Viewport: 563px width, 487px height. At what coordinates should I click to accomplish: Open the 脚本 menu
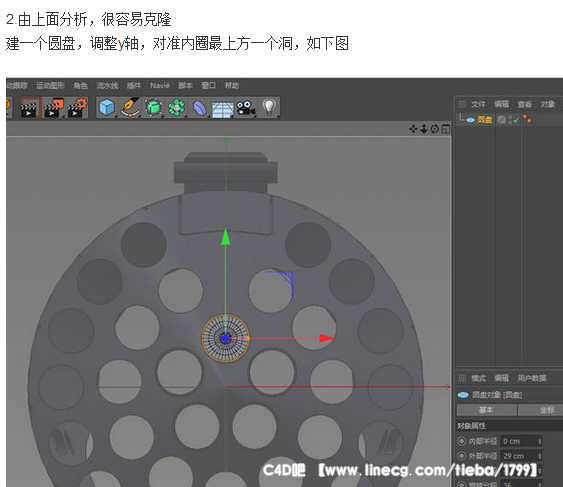click(186, 85)
